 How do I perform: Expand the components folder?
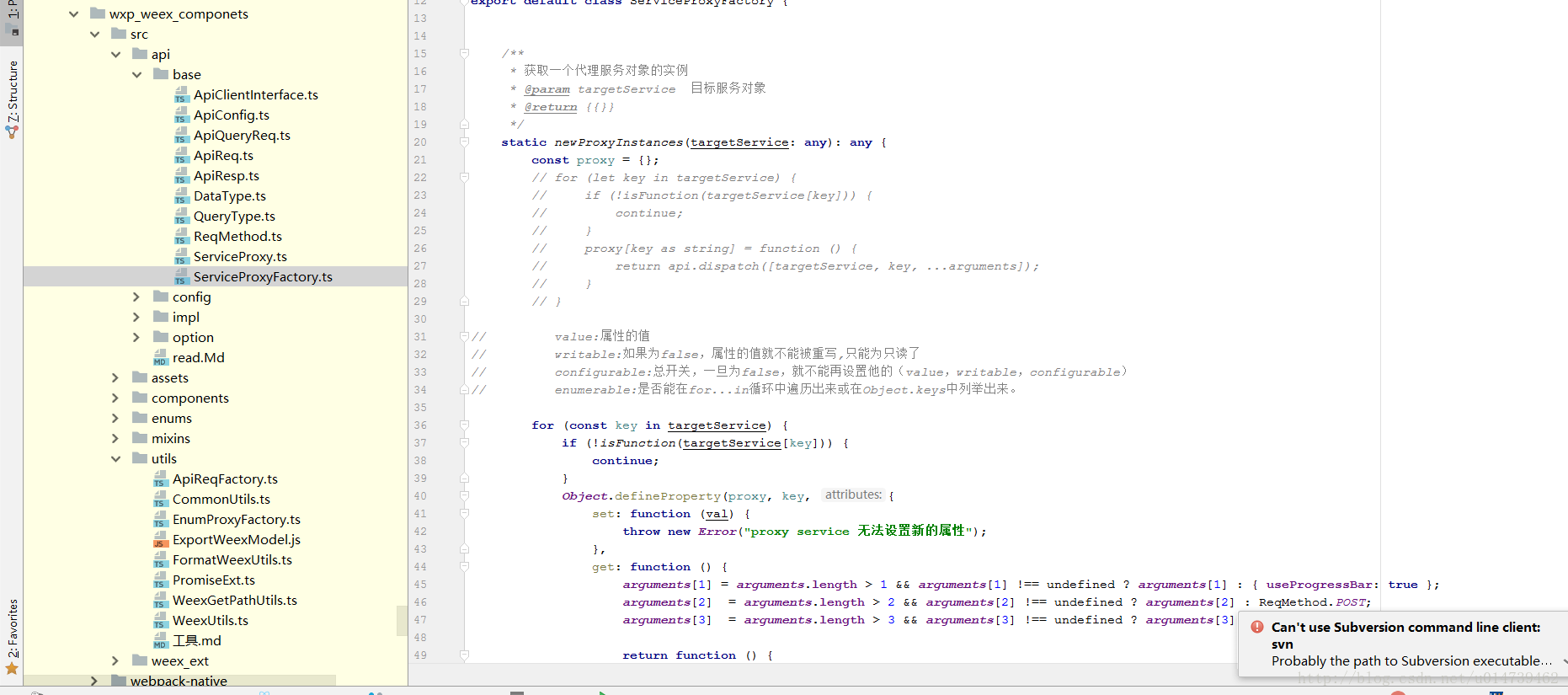point(115,398)
